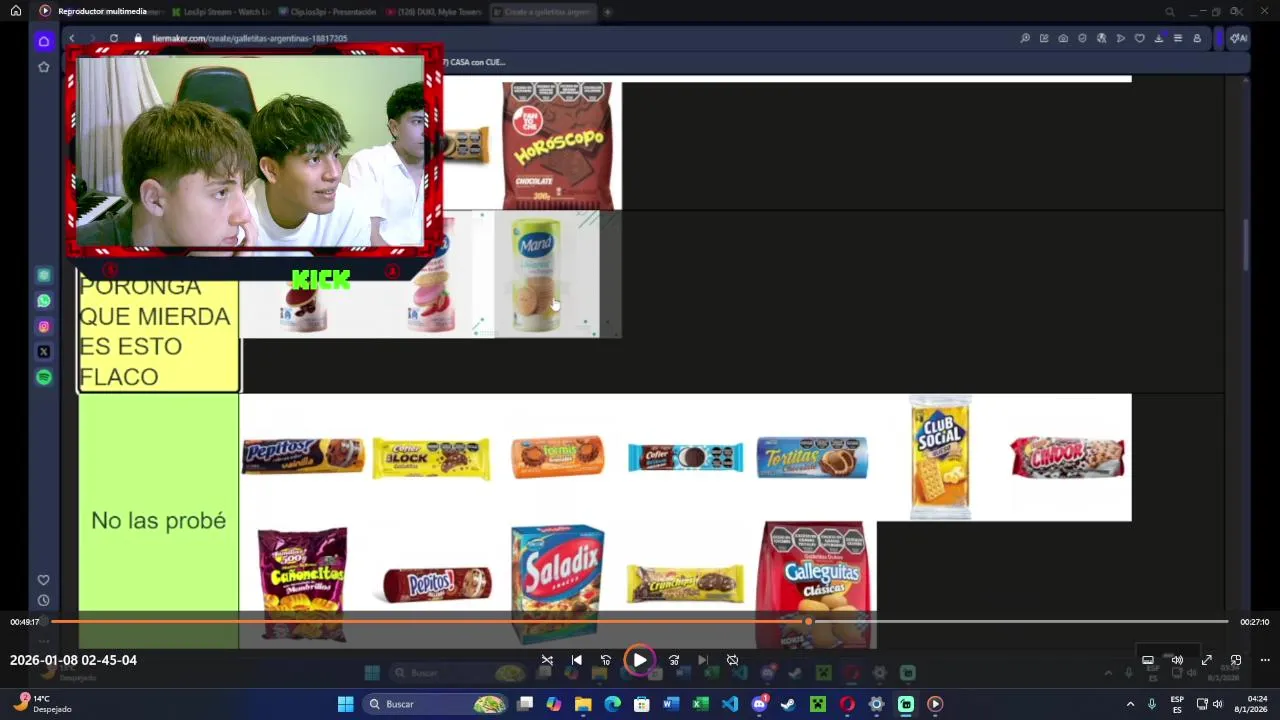1280x720 pixels.
Task: Expand hidden system tray icons chevron
Action: point(1130,704)
